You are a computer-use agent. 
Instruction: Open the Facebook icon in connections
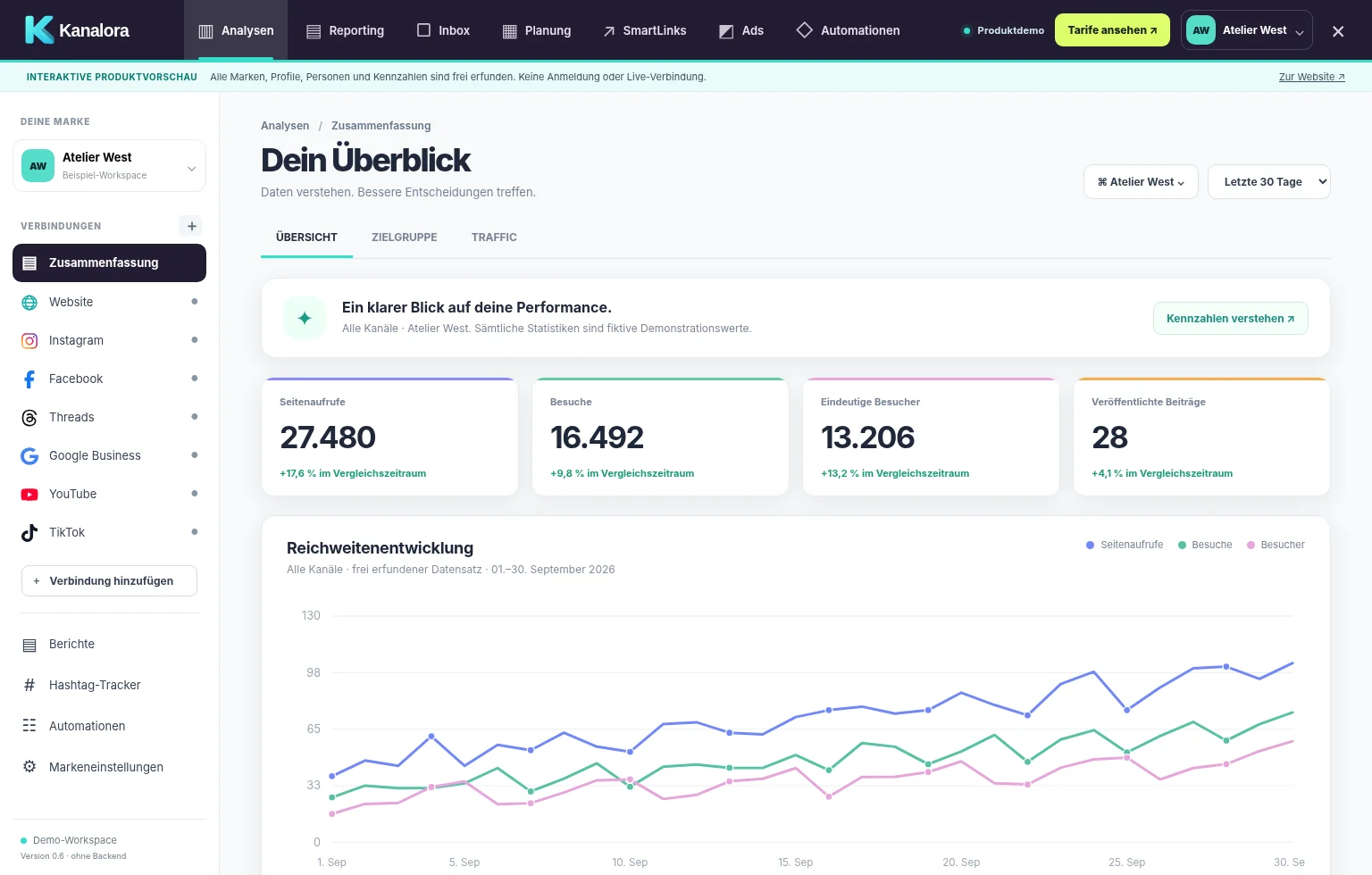click(x=29, y=379)
